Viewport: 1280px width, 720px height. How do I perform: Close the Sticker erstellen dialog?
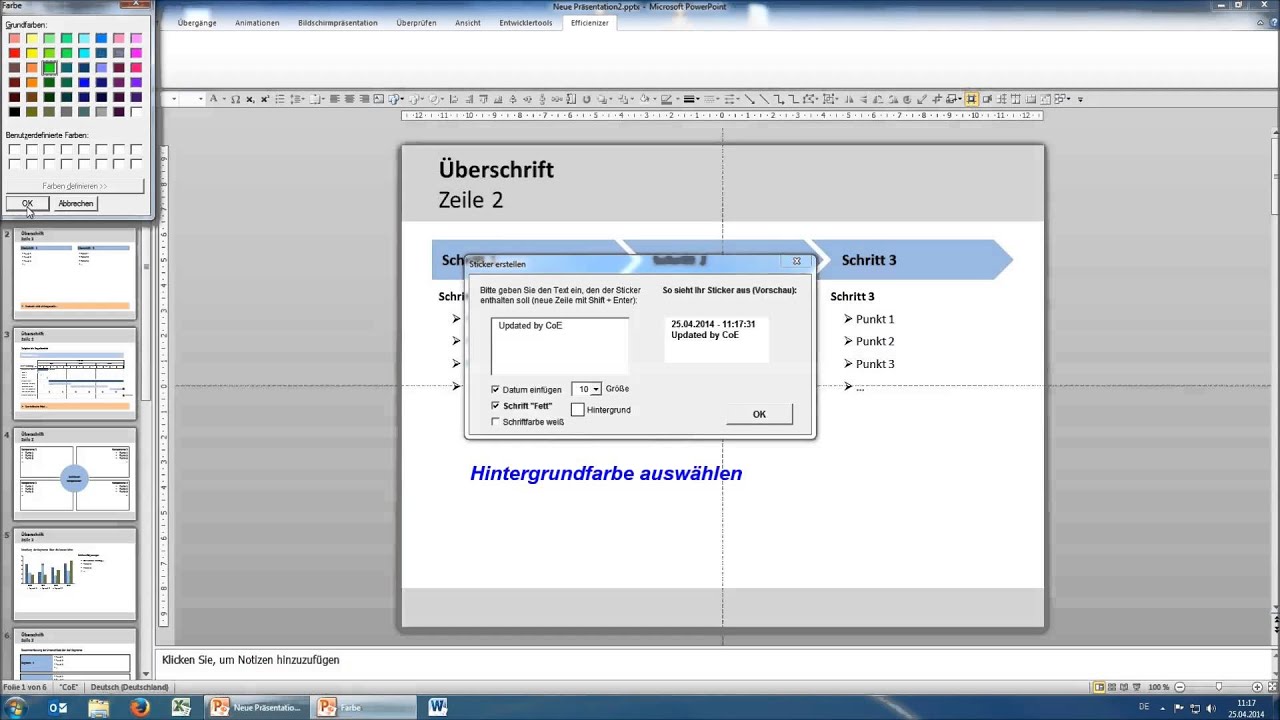coord(797,261)
